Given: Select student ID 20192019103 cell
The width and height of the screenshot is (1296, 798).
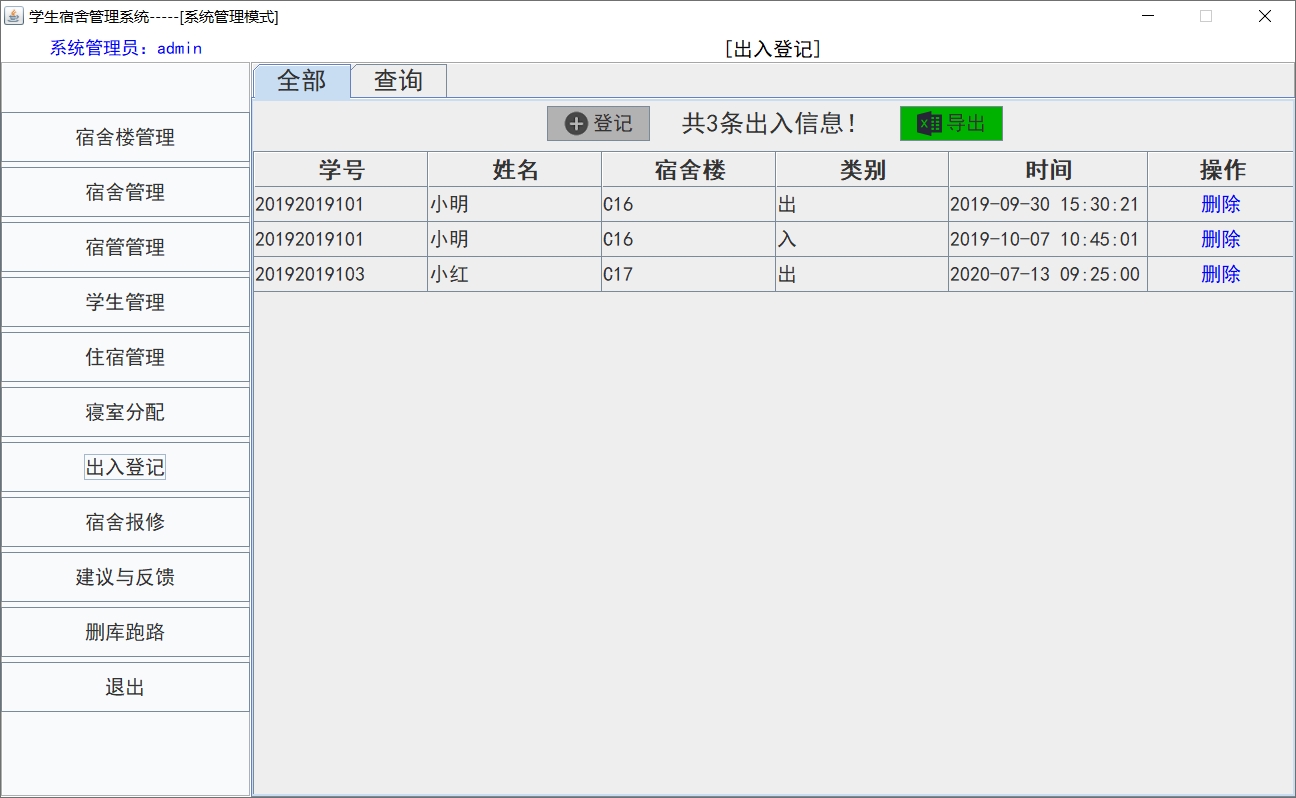Looking at the screenshot, I should tap(341, 274).
